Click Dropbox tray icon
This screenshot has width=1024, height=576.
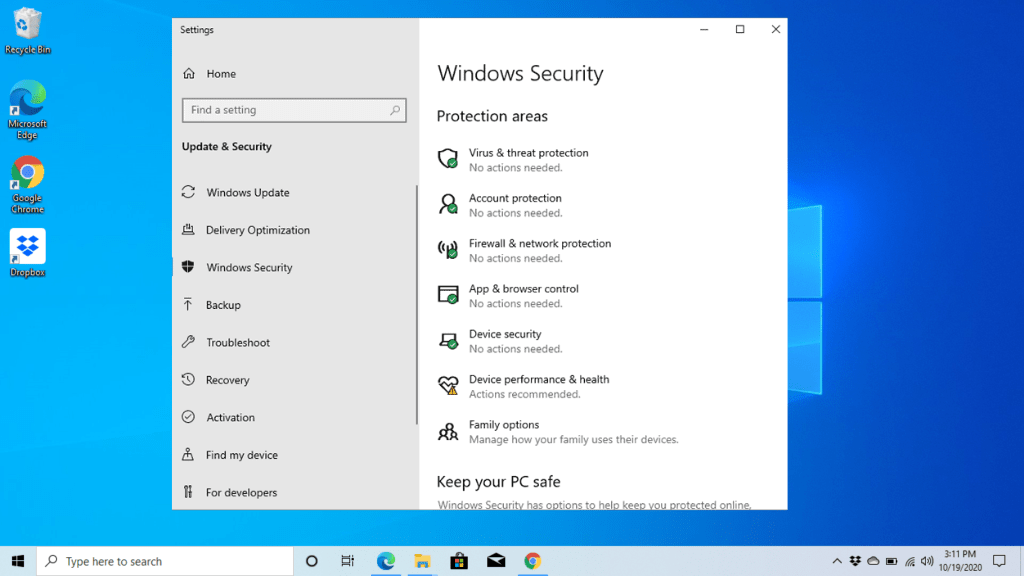click(855, 561)
